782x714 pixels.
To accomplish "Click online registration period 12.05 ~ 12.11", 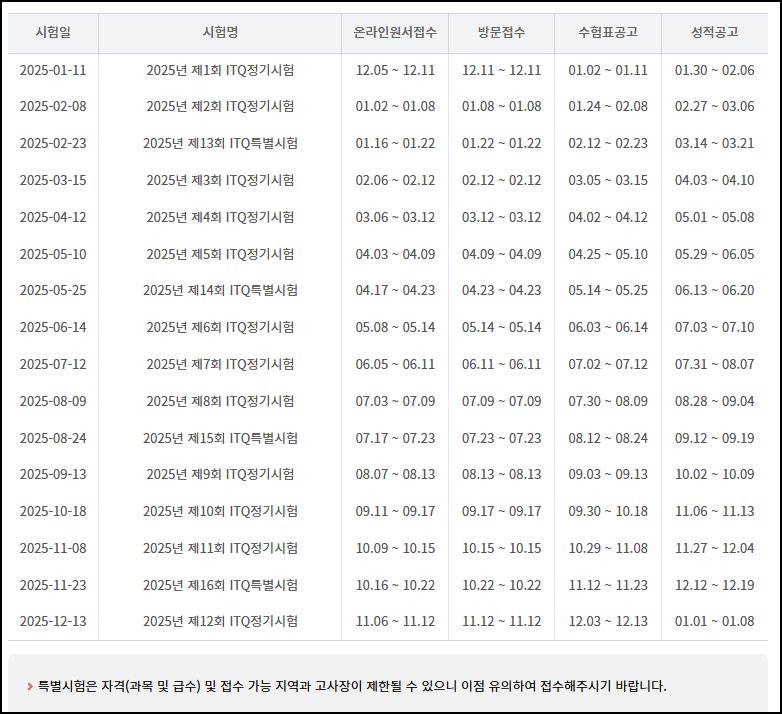I will tap(395, 70).
